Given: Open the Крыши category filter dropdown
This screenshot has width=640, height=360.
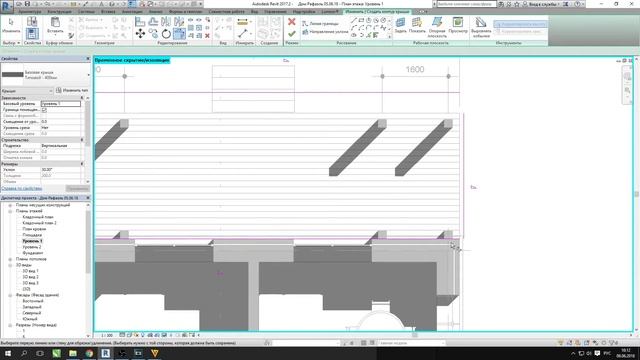Looking at the screenshot, I should coord(27,91).
